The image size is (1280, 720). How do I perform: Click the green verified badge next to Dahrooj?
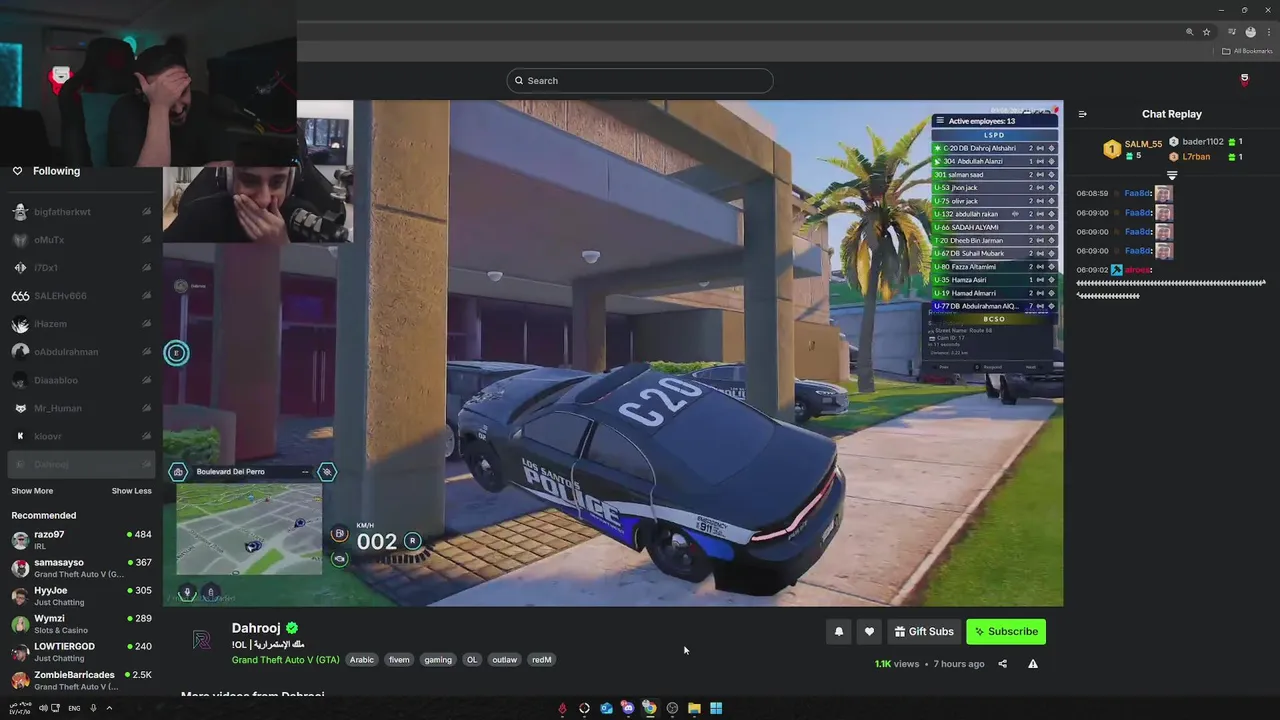[x=292, y=628]
